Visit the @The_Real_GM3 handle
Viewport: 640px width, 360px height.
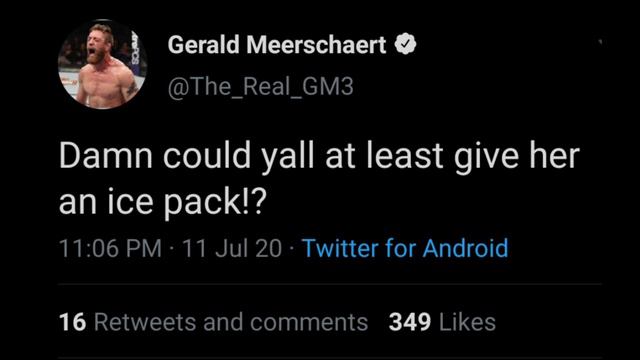click(260, 87)
